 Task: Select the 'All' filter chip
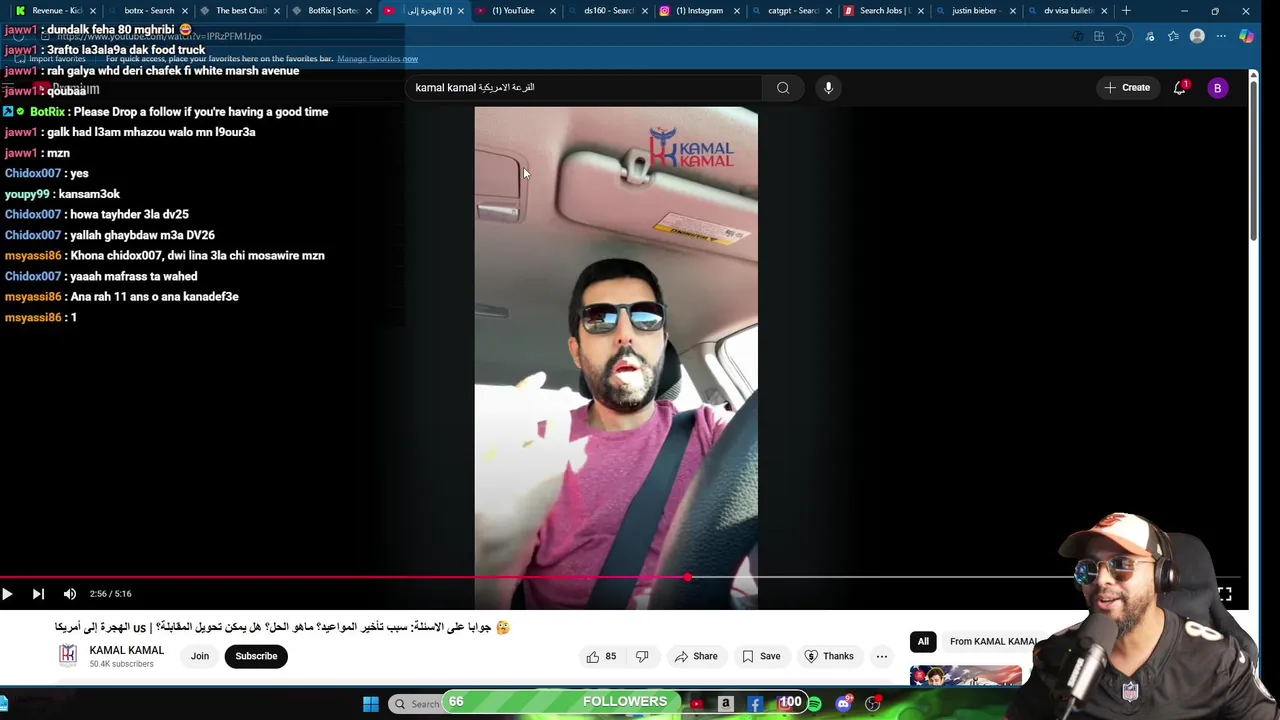pos(923,641)
